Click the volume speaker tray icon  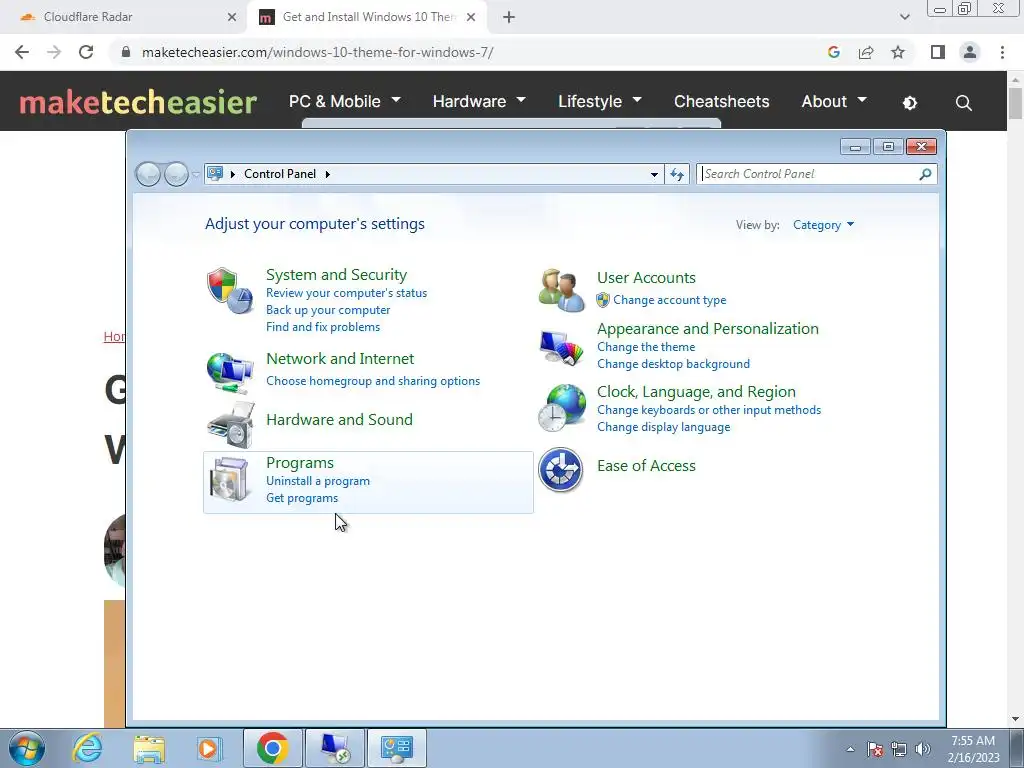[923, 749]
